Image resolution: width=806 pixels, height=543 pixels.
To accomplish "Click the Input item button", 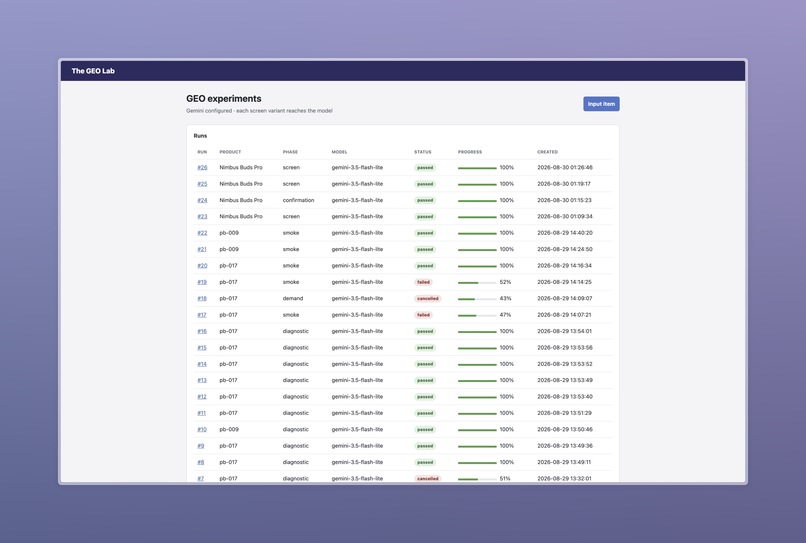I will click(601, 104).
